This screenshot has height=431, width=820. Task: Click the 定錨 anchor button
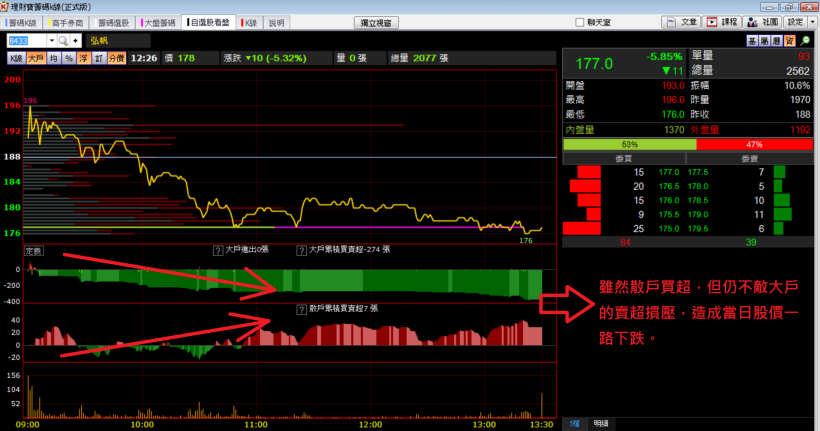point(34,251)
